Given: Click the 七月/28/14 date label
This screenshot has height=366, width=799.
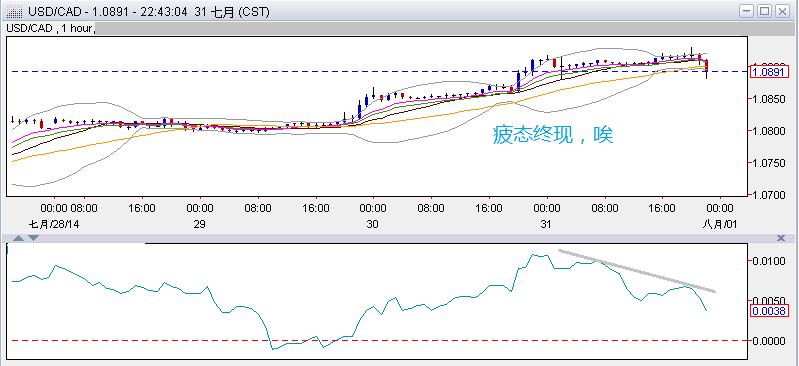Looking at the screenshot, I should pyautogui.click(x=54, y=224).
